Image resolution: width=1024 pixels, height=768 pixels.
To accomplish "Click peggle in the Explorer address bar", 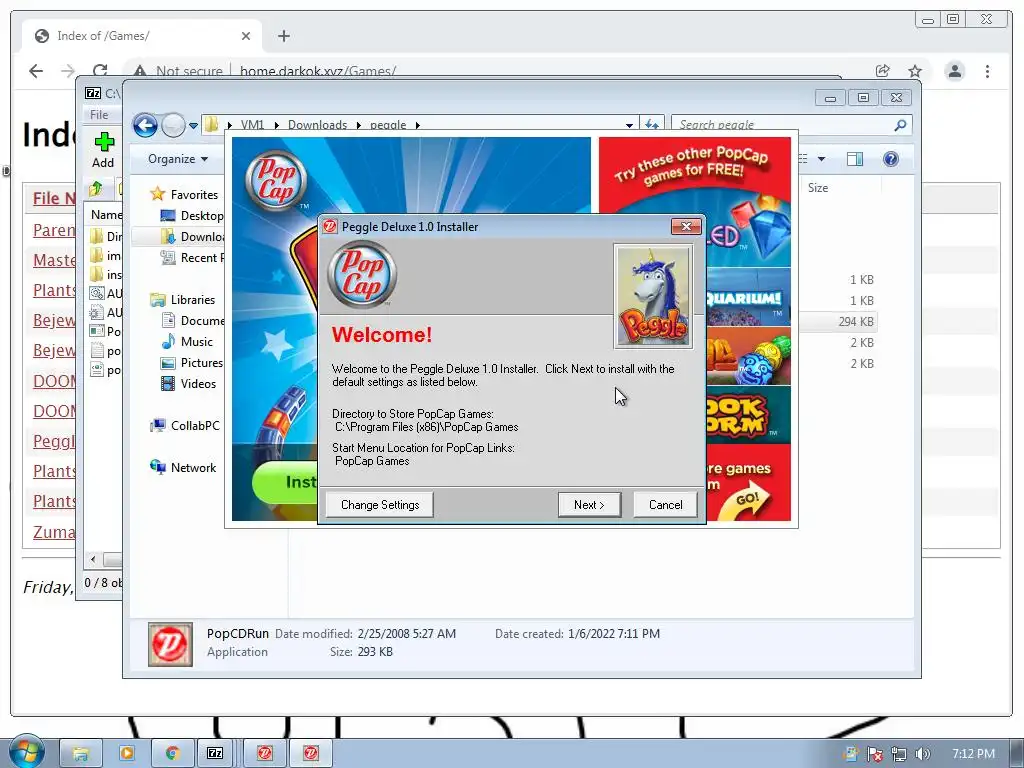I will 388,125.
